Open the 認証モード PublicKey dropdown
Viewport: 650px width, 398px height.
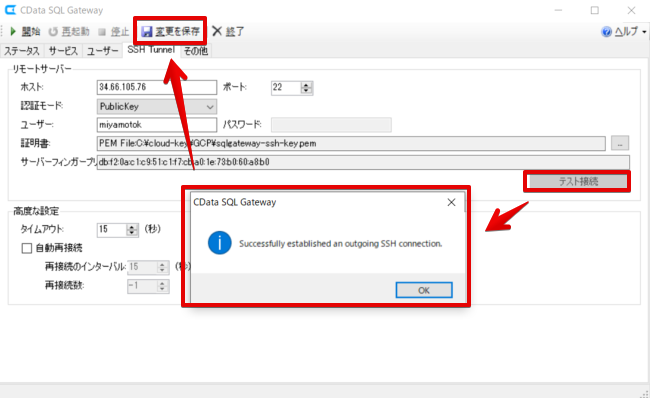click(157, 107)
